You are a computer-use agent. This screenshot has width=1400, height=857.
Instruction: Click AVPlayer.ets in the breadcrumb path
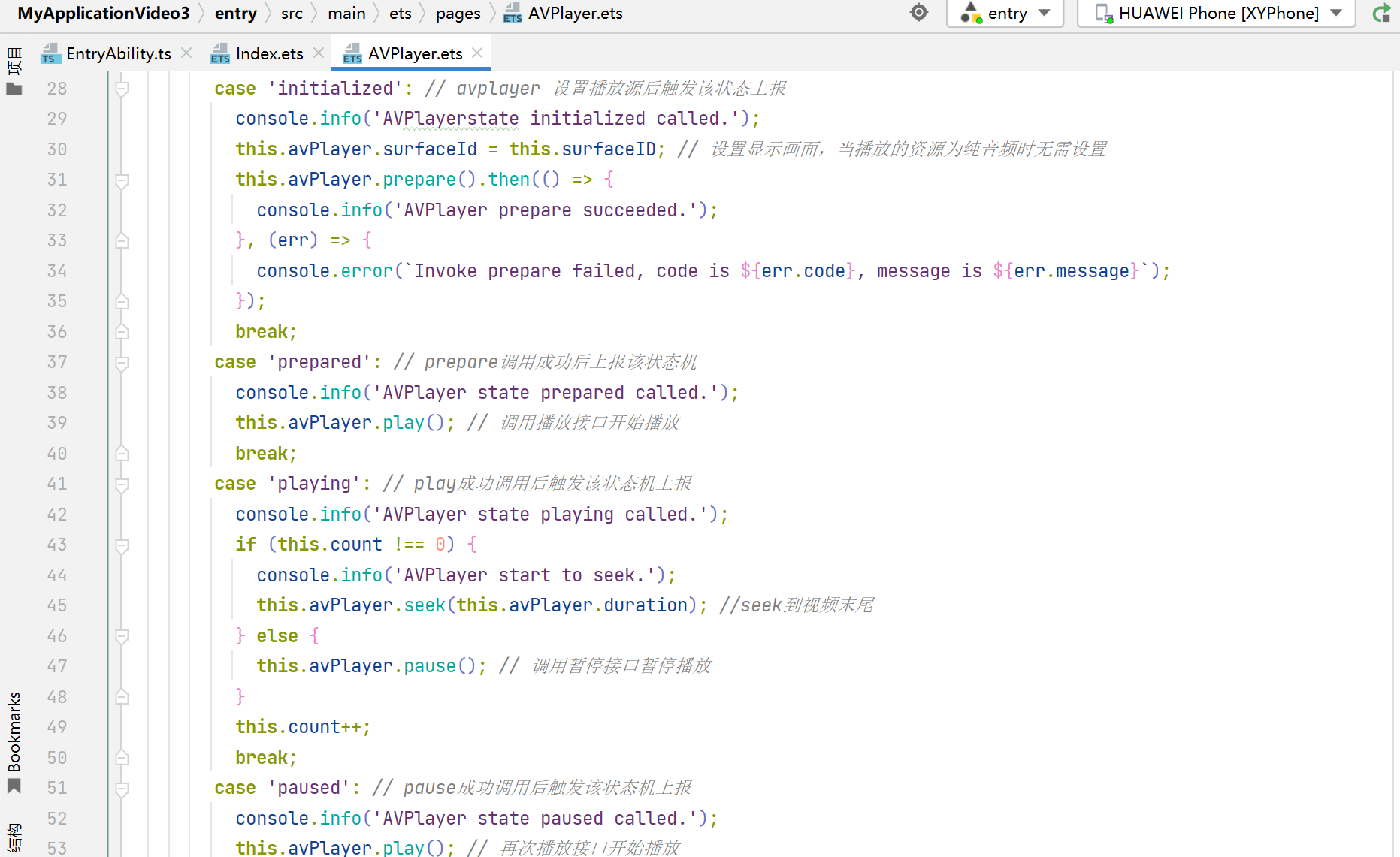(564, 13)
